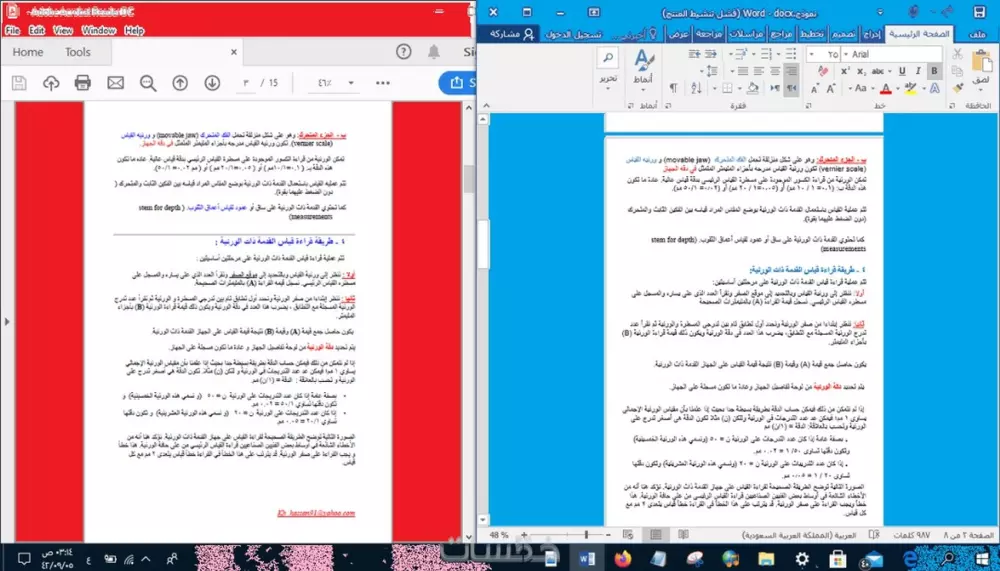The image size is (1000, 571).
Task: Open Acrobat zoom percentage dropdown
Action: coord(351,83)
